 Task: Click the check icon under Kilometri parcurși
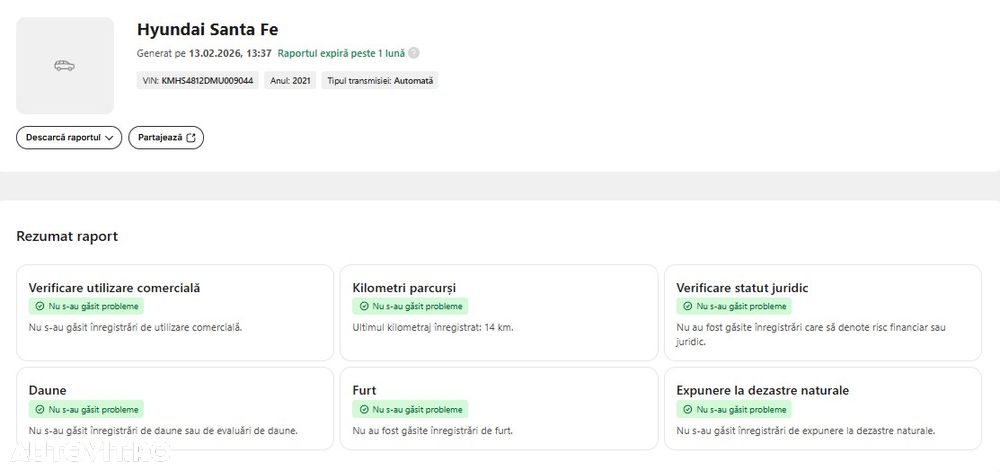click(x=364, y=307)
